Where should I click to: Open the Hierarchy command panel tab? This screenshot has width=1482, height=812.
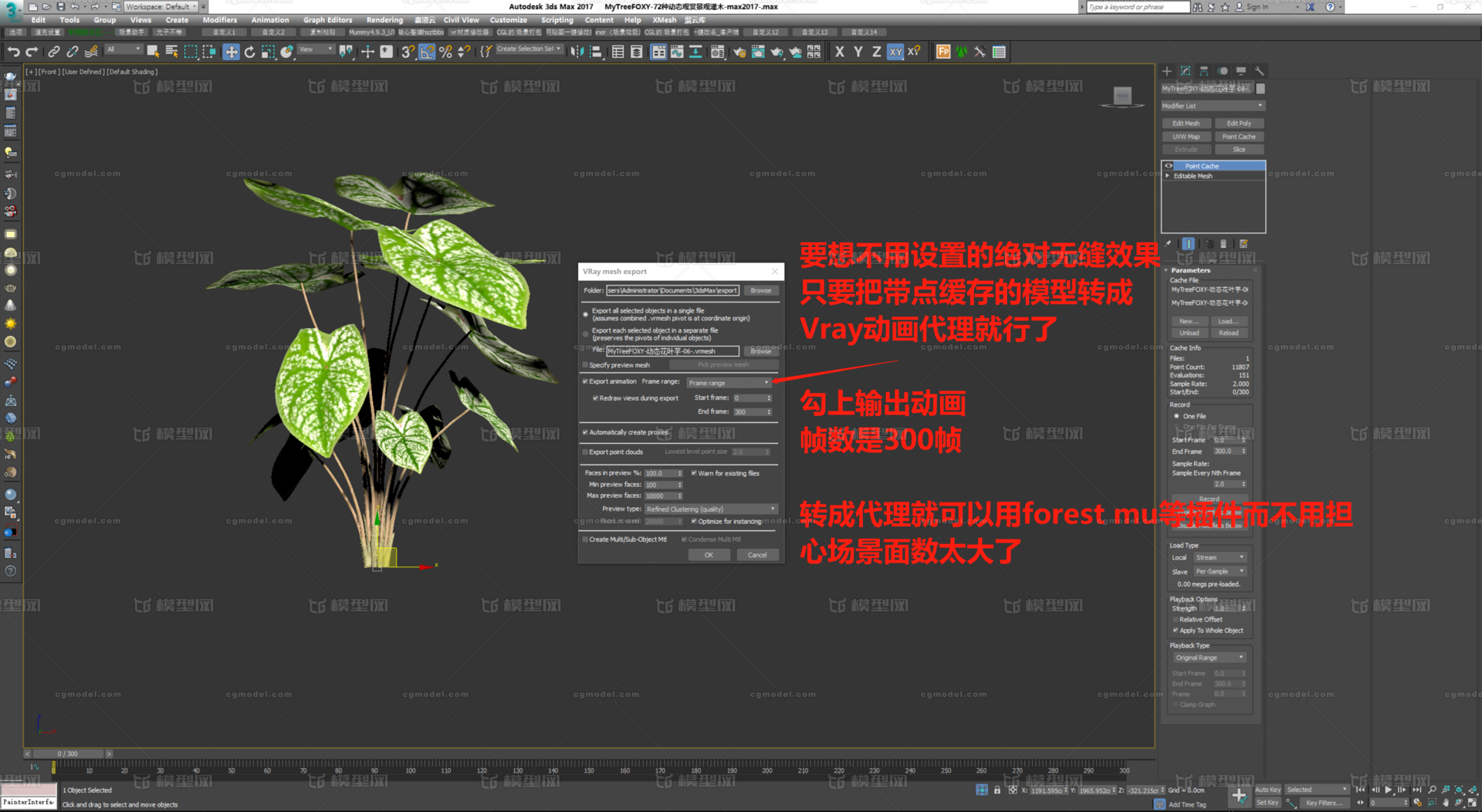pyautogui.click(x=1204, y=71)
